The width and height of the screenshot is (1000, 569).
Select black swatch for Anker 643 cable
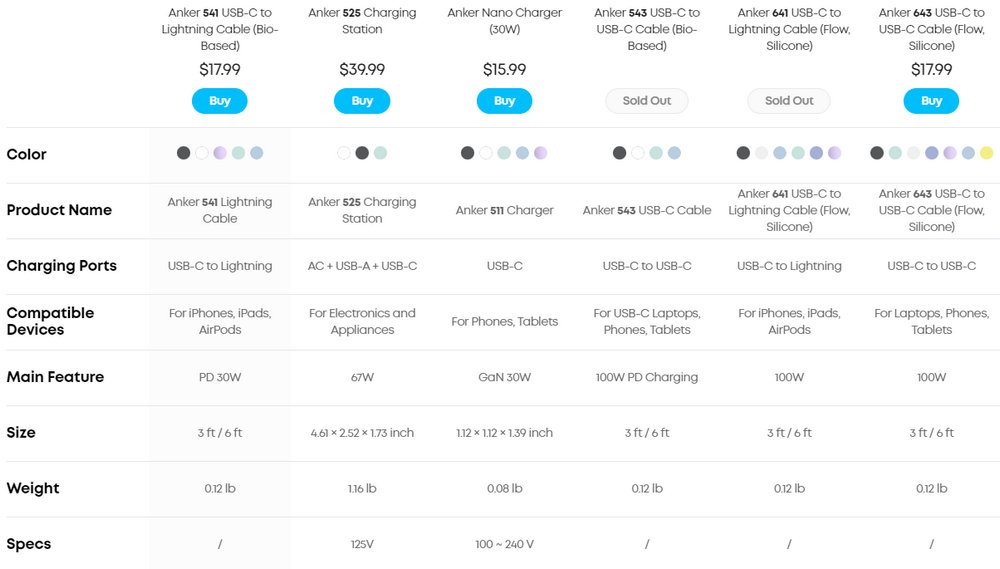(877, 153)
